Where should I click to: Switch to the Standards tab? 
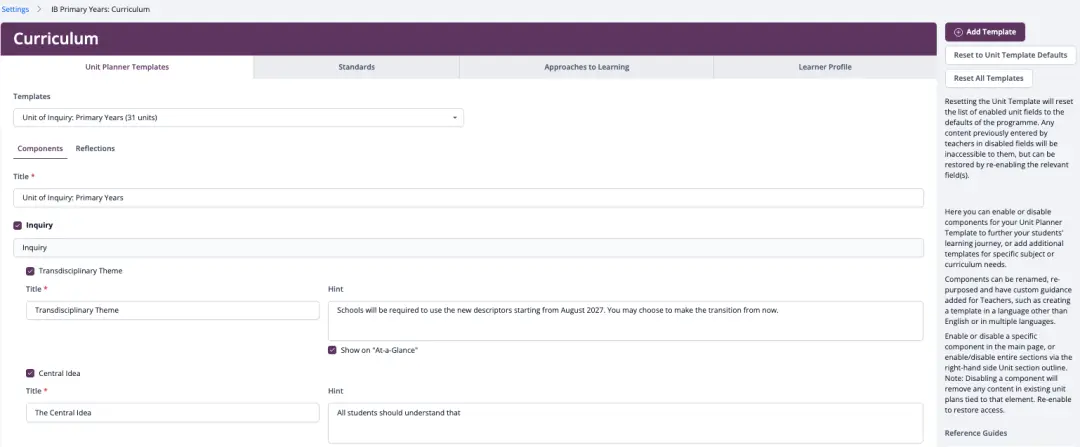[356, 67]
